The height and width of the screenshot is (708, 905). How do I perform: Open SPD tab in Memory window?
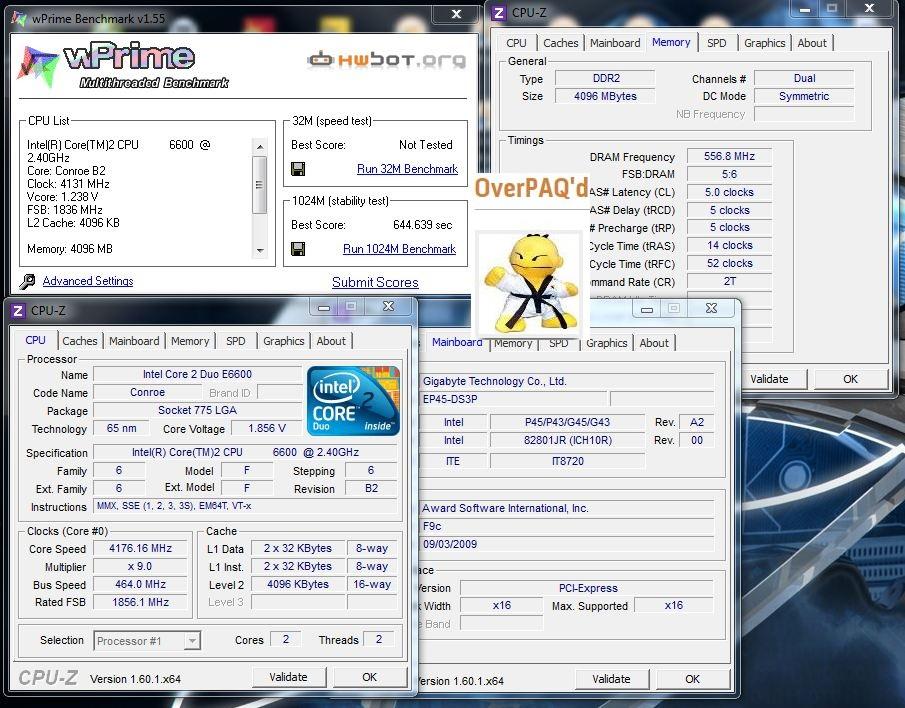point(716,43)
